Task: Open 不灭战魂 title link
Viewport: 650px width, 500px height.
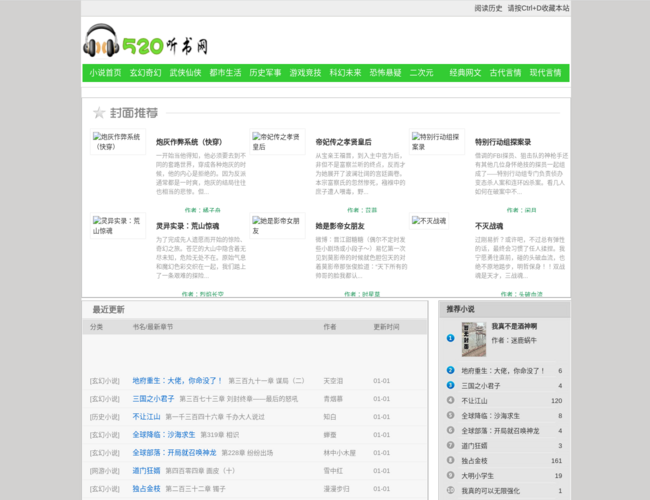Action: pos(489,226)
